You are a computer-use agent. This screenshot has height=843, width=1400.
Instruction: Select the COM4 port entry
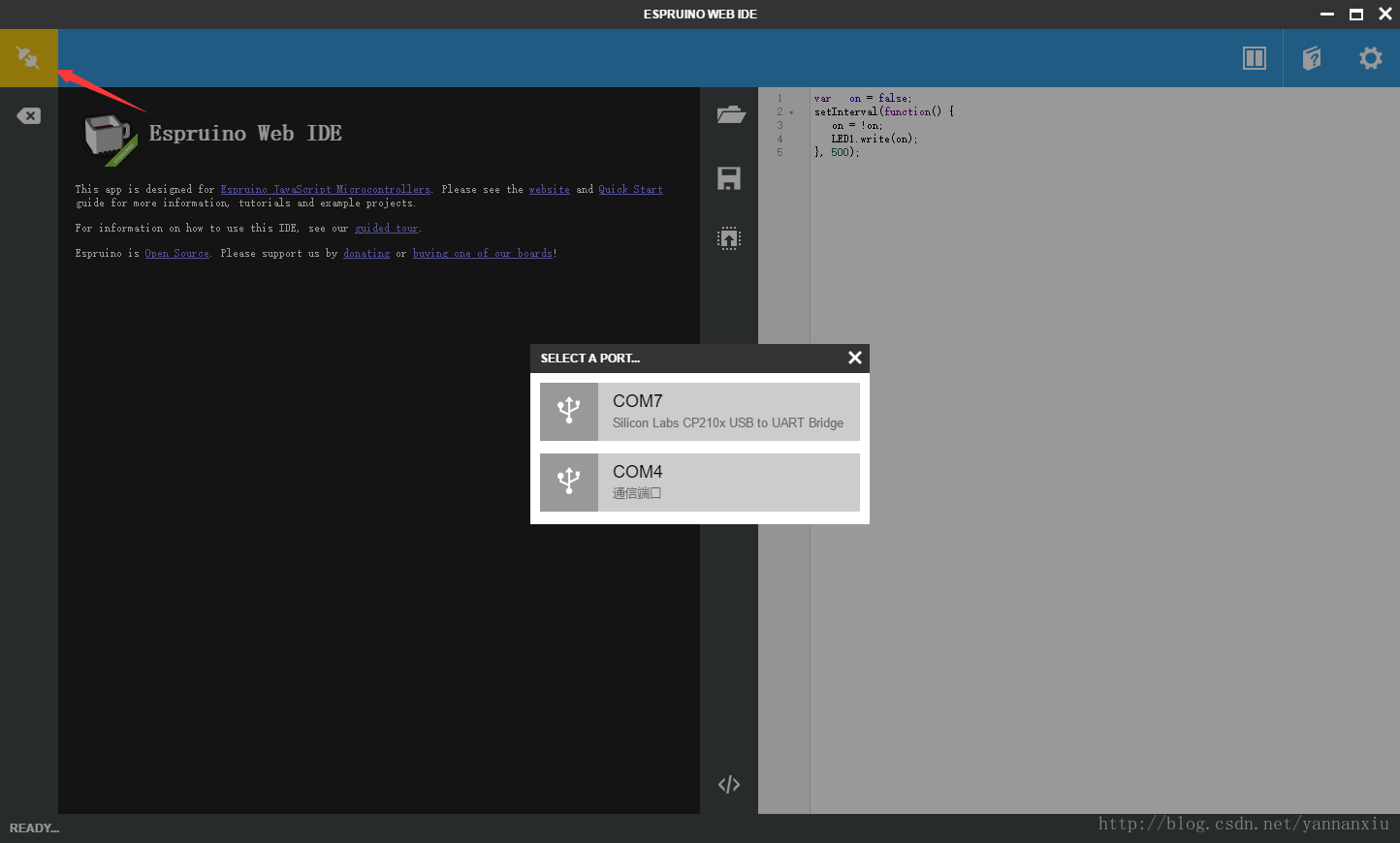pyautogui.click(x=700, y=483)
